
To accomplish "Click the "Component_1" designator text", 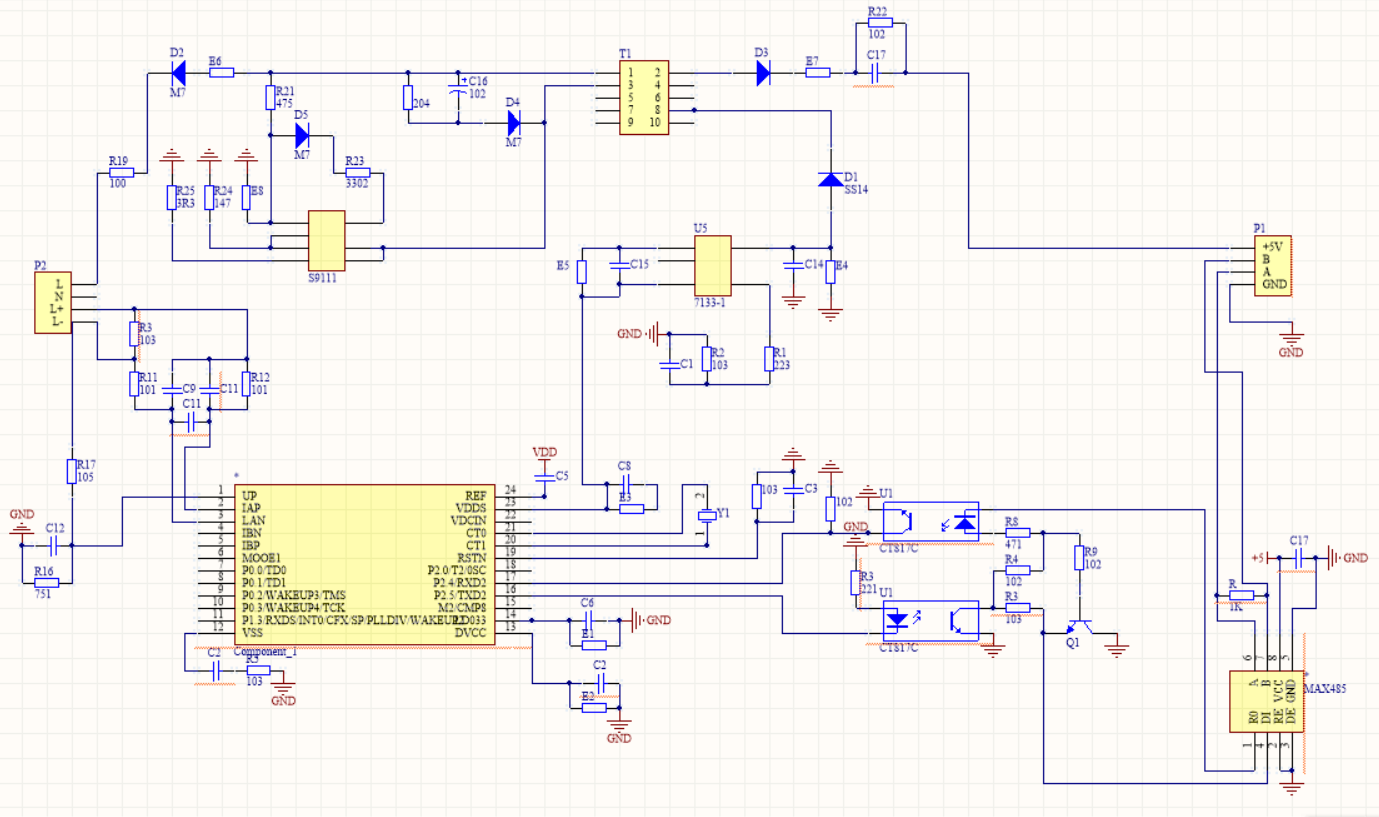I will (x=265, y=652).
